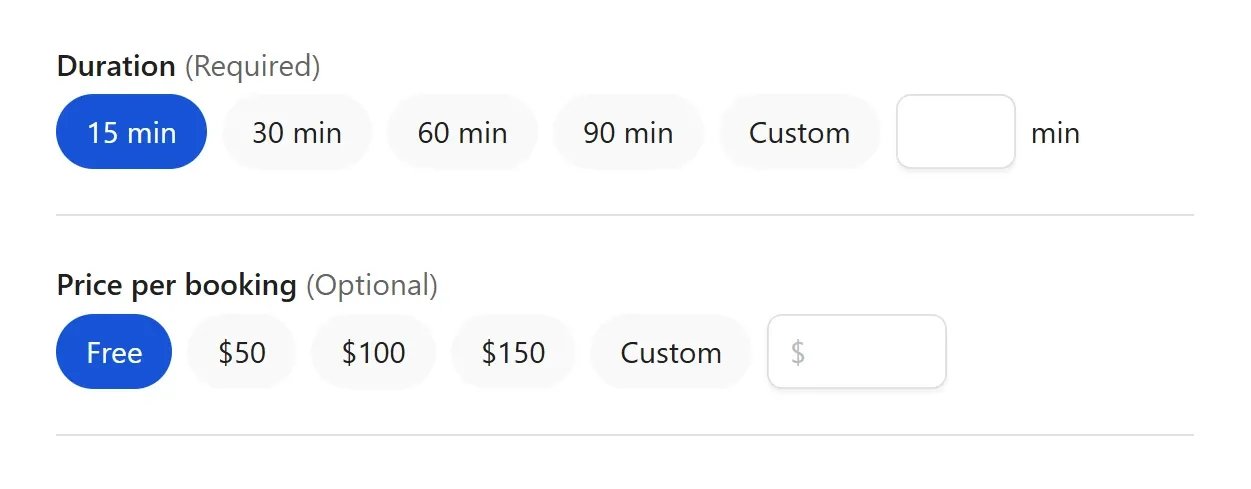This screenshot has width=1251, height=489.
Task: Select Custom duration option
Action: point(799,132)
